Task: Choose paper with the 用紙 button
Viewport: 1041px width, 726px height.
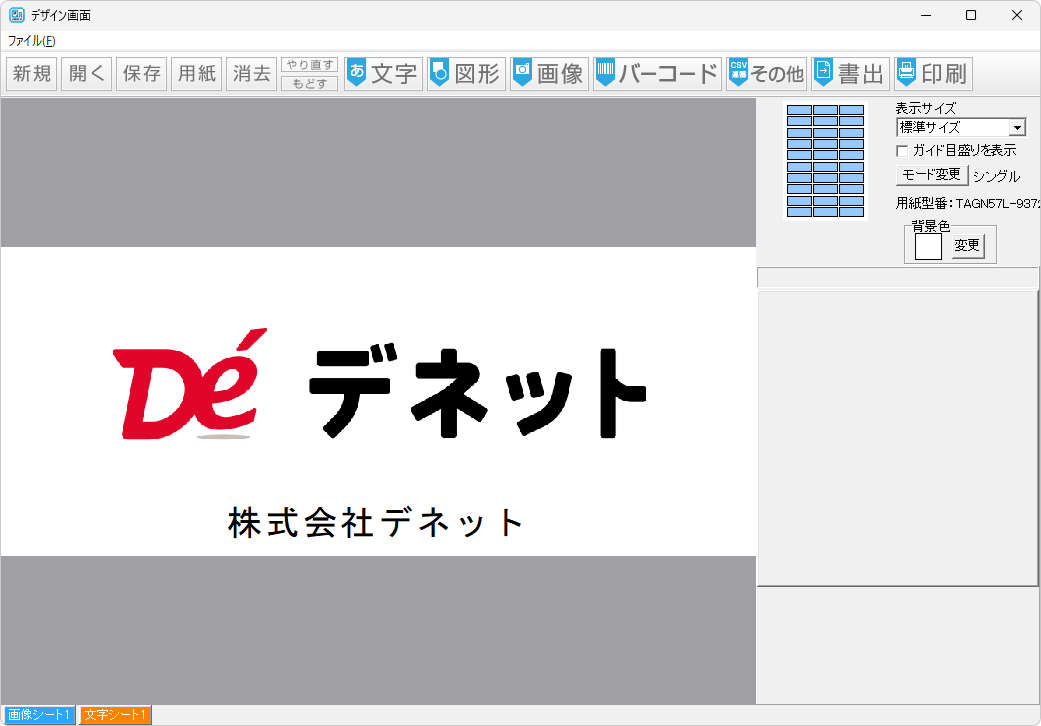Action: (x=197, y=73)
